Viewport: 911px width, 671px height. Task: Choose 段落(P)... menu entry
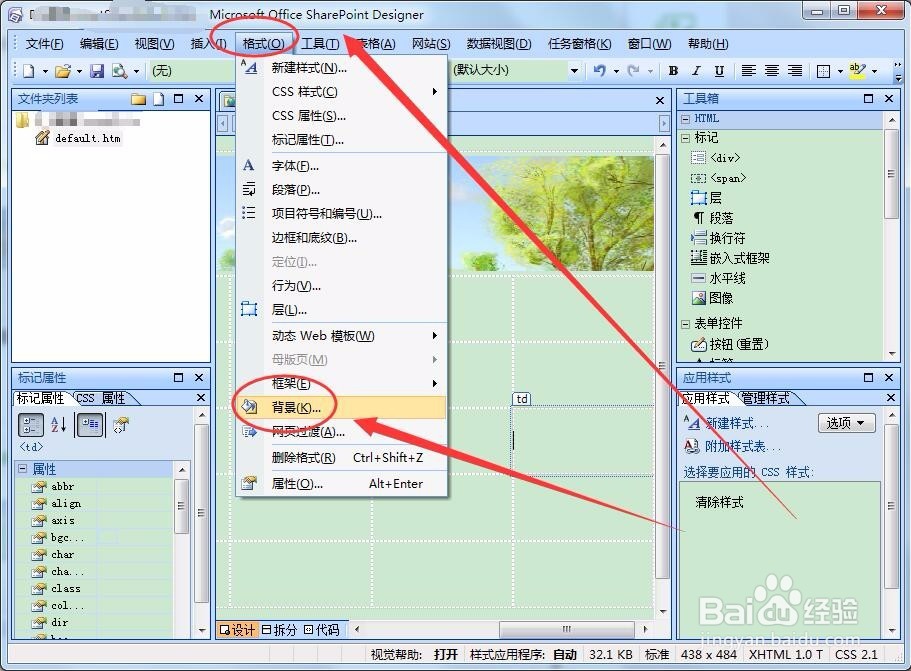(342, 190)
